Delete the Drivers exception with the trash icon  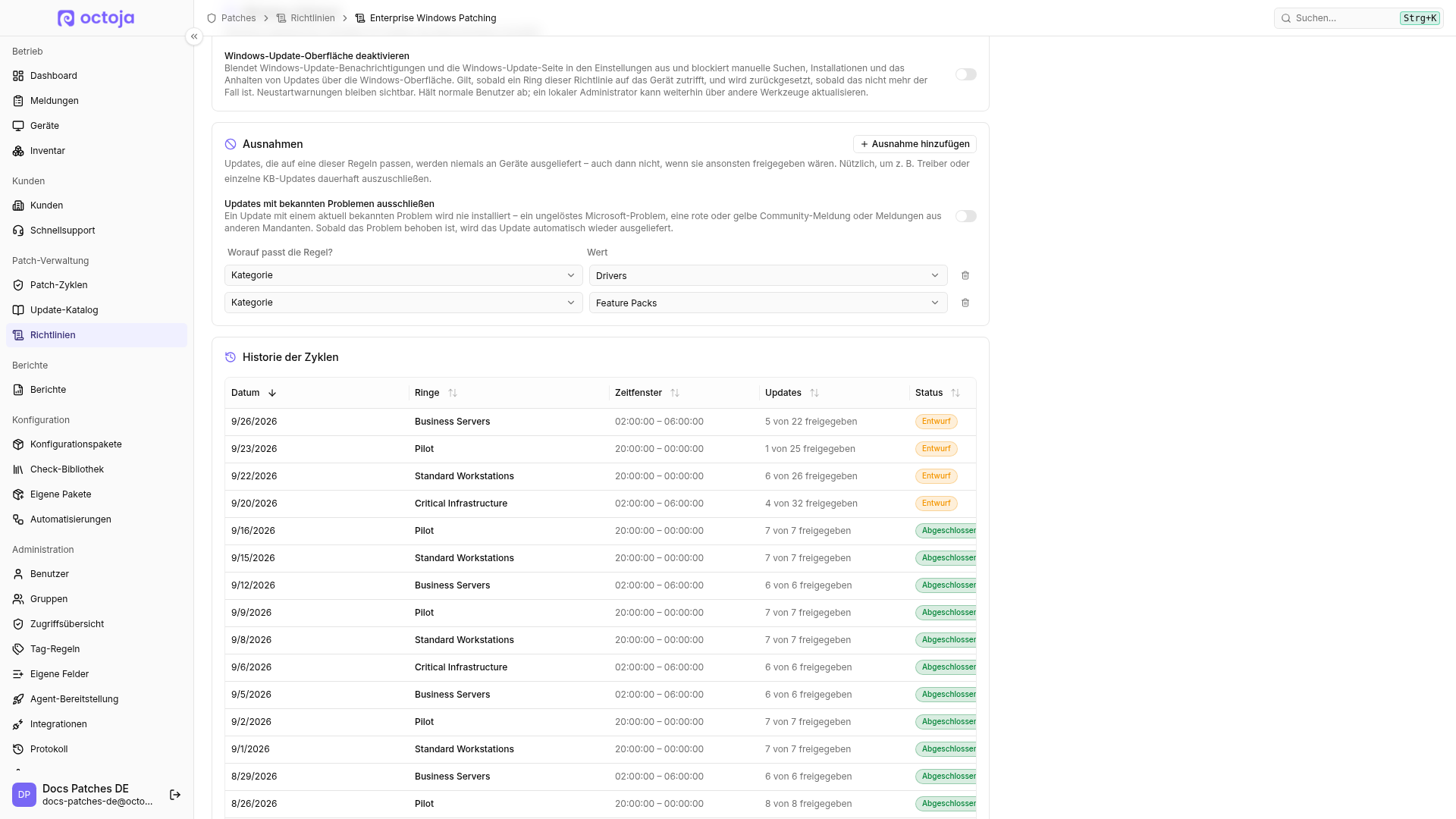coord(965,275)
